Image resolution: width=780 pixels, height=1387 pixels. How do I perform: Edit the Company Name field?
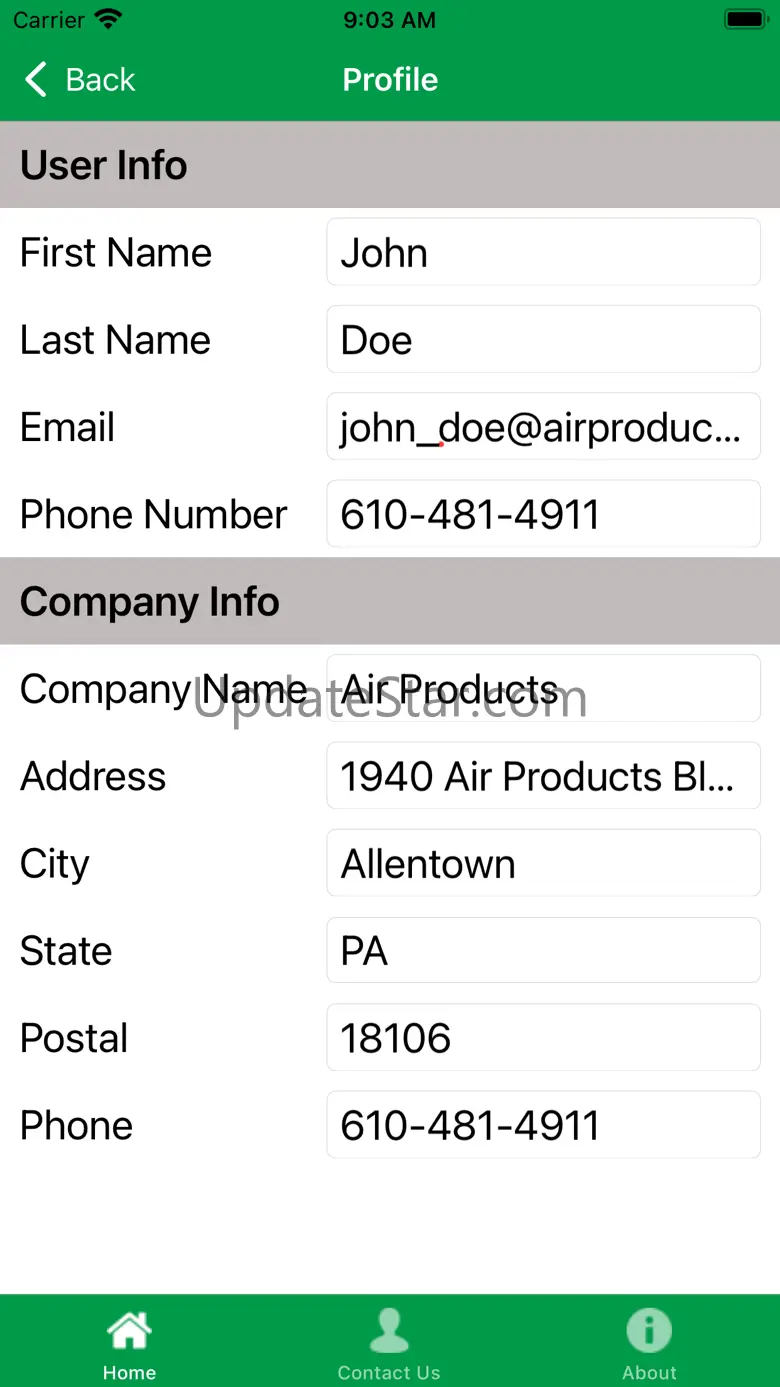[543, 689]
